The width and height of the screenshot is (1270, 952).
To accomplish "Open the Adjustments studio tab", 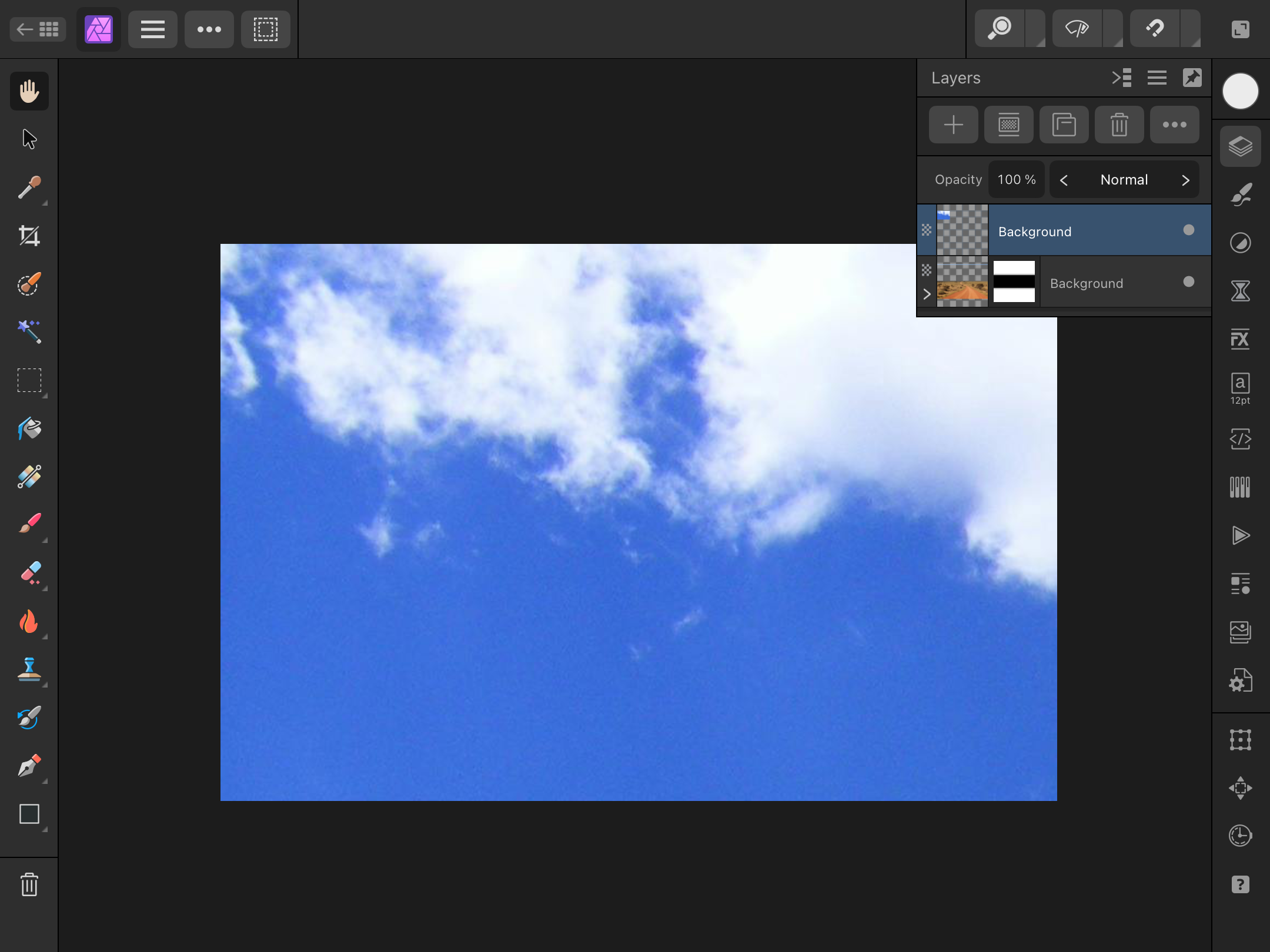I will (1241, 243).
